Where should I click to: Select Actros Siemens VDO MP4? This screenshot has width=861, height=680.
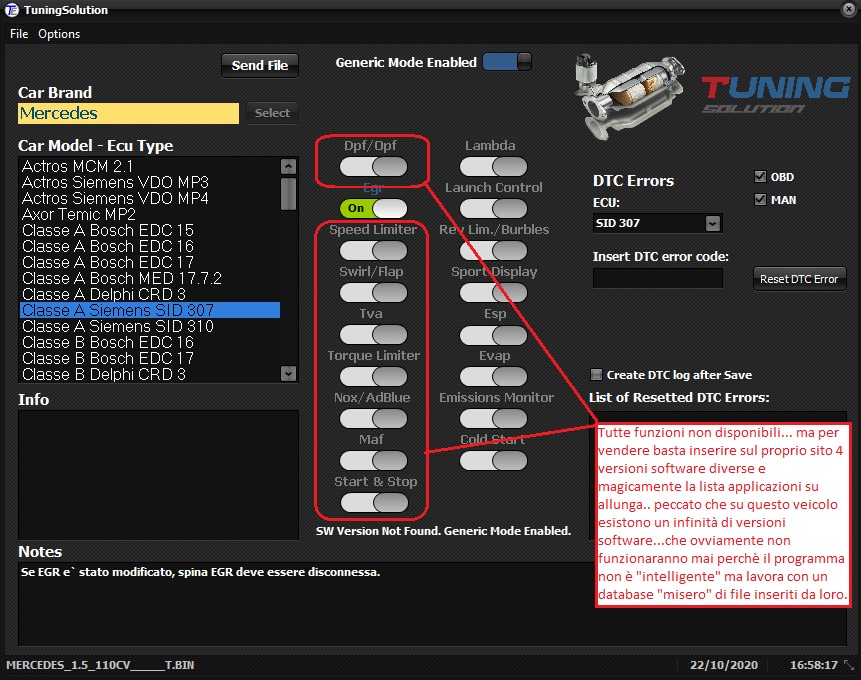point(150,198)
